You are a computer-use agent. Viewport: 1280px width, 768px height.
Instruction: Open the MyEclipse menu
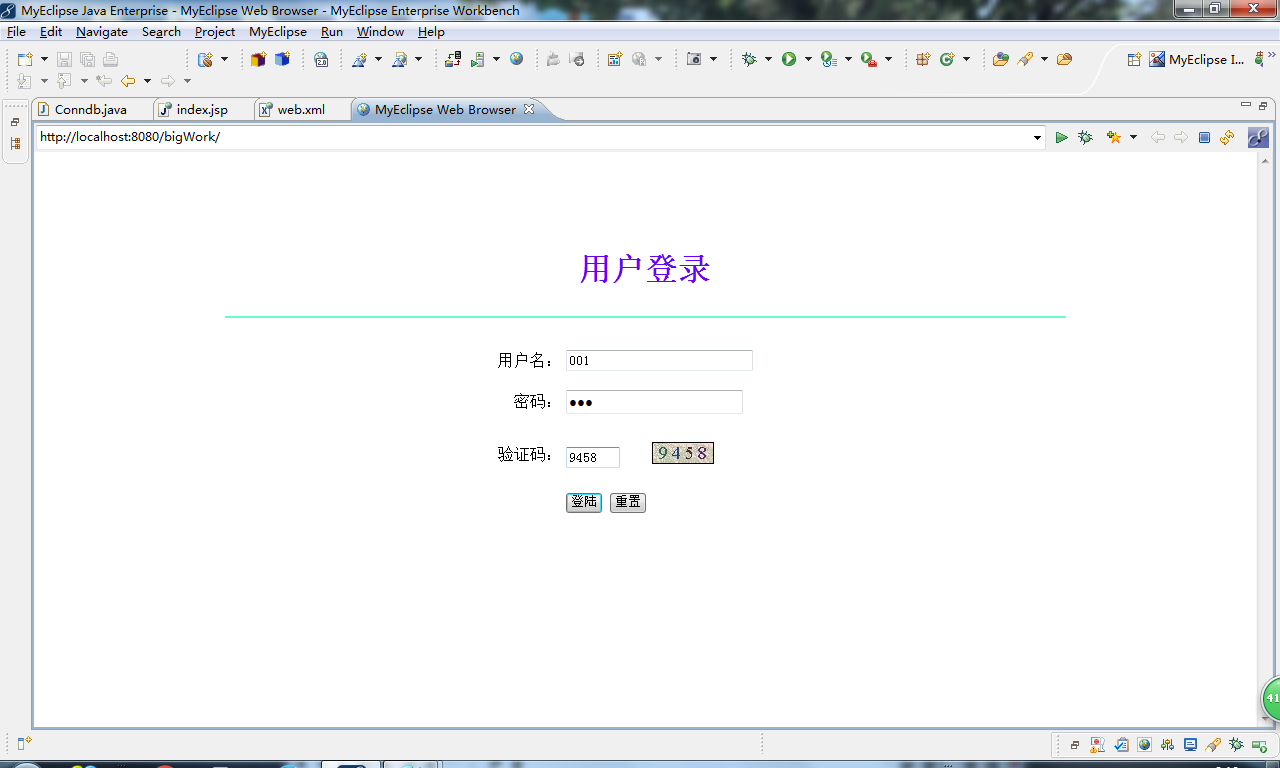[278, 32]
